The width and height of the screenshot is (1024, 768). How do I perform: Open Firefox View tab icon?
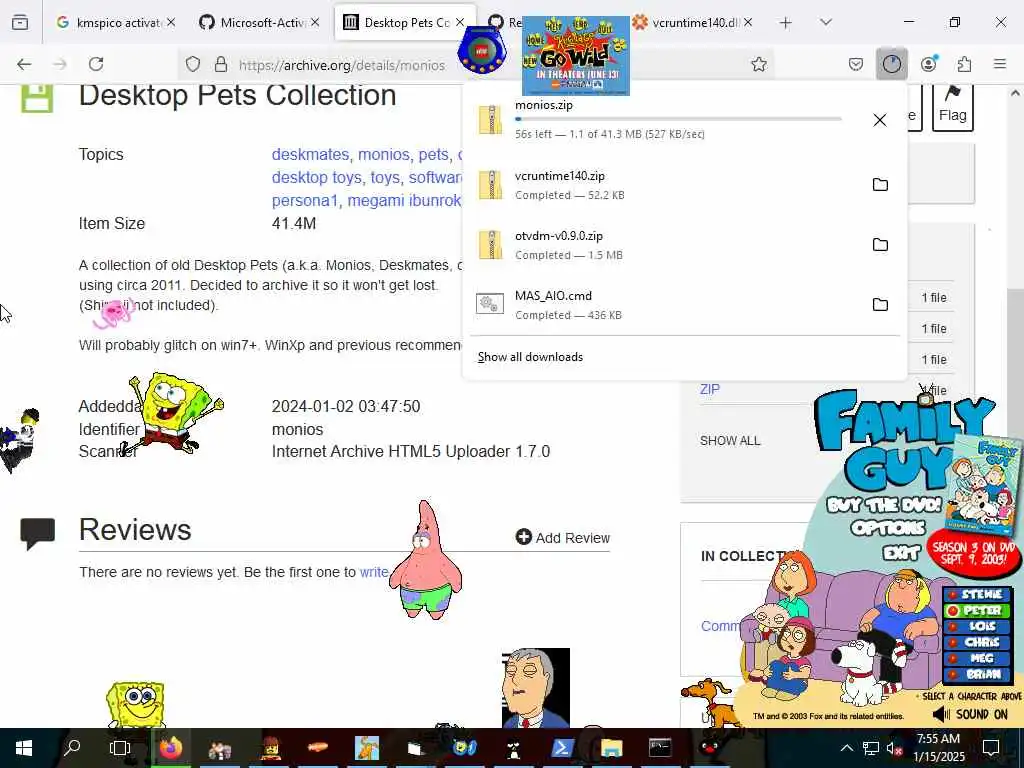20,22
